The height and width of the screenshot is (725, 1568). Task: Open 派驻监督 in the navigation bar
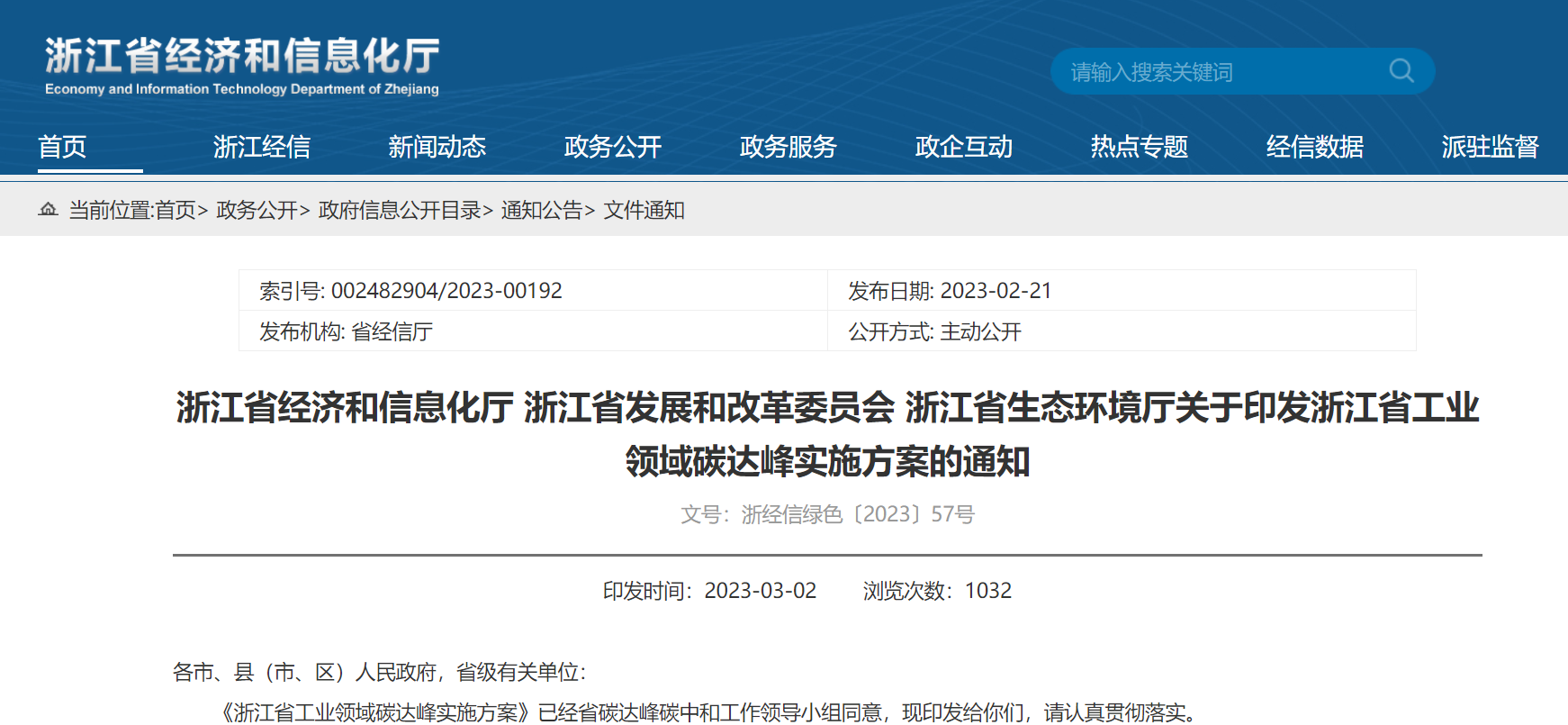[x=1490, y=147]
